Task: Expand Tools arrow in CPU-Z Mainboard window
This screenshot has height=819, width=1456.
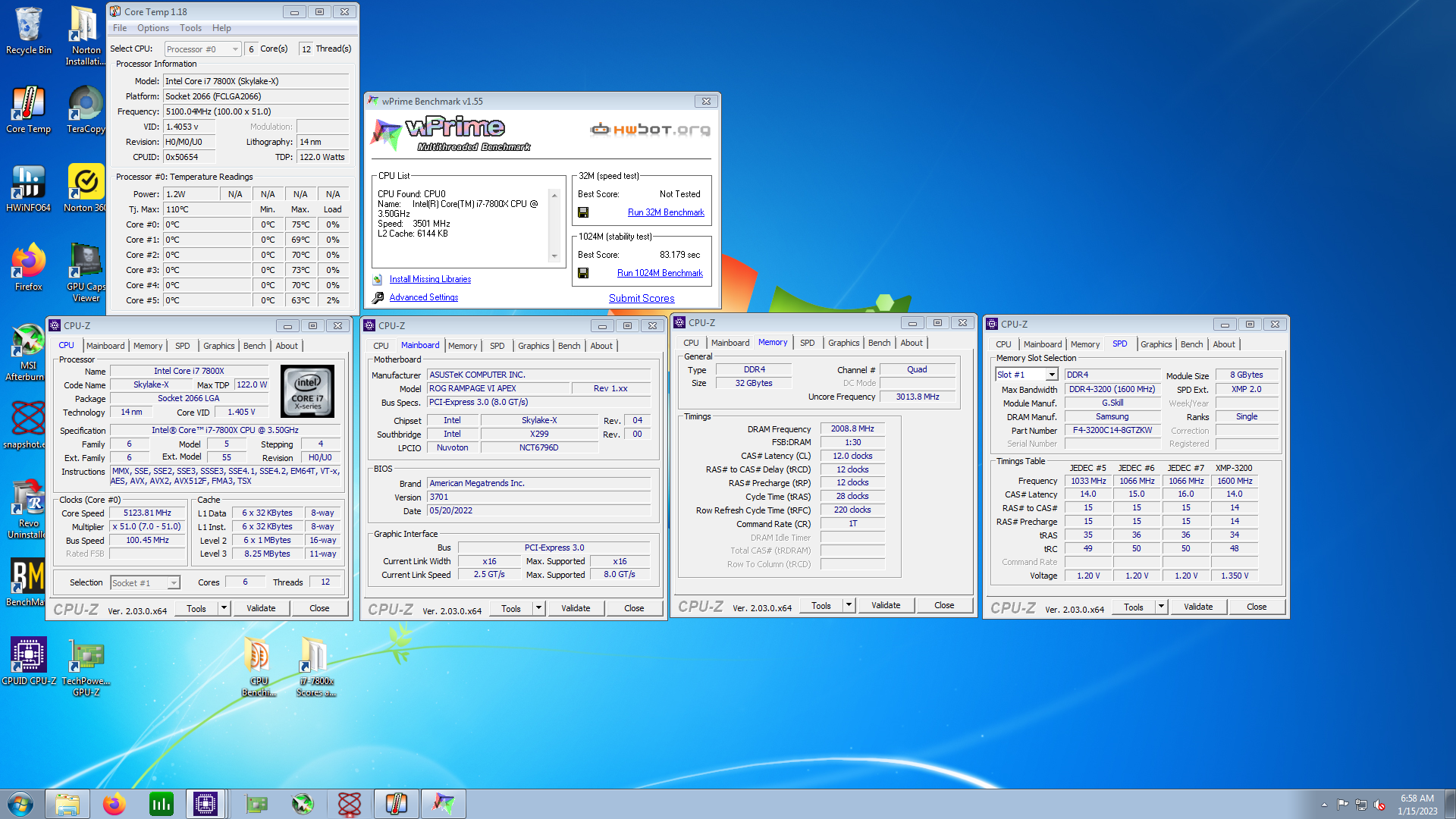Action: coord(538,608)
